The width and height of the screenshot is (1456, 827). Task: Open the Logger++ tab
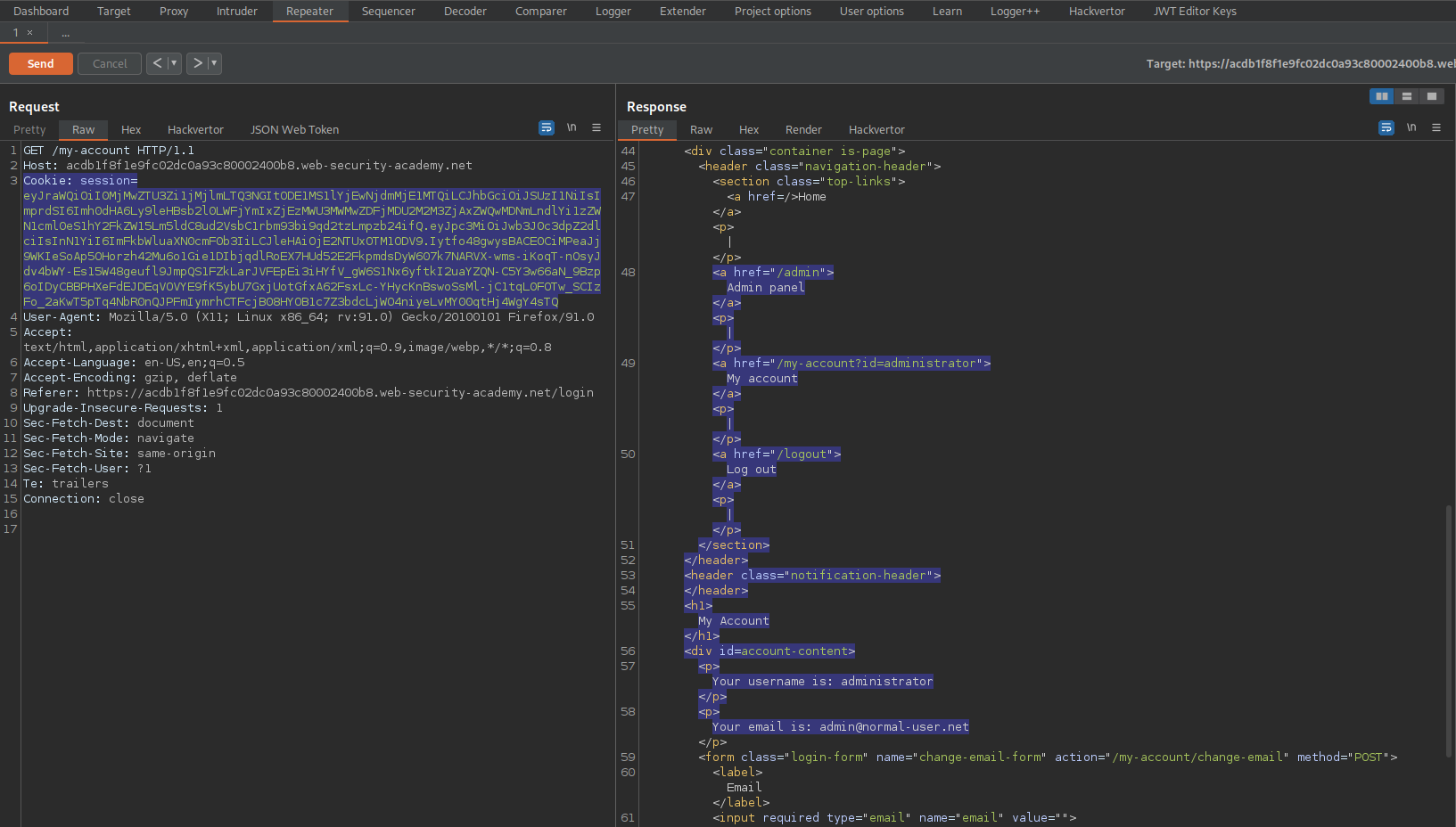(1015, 12)
